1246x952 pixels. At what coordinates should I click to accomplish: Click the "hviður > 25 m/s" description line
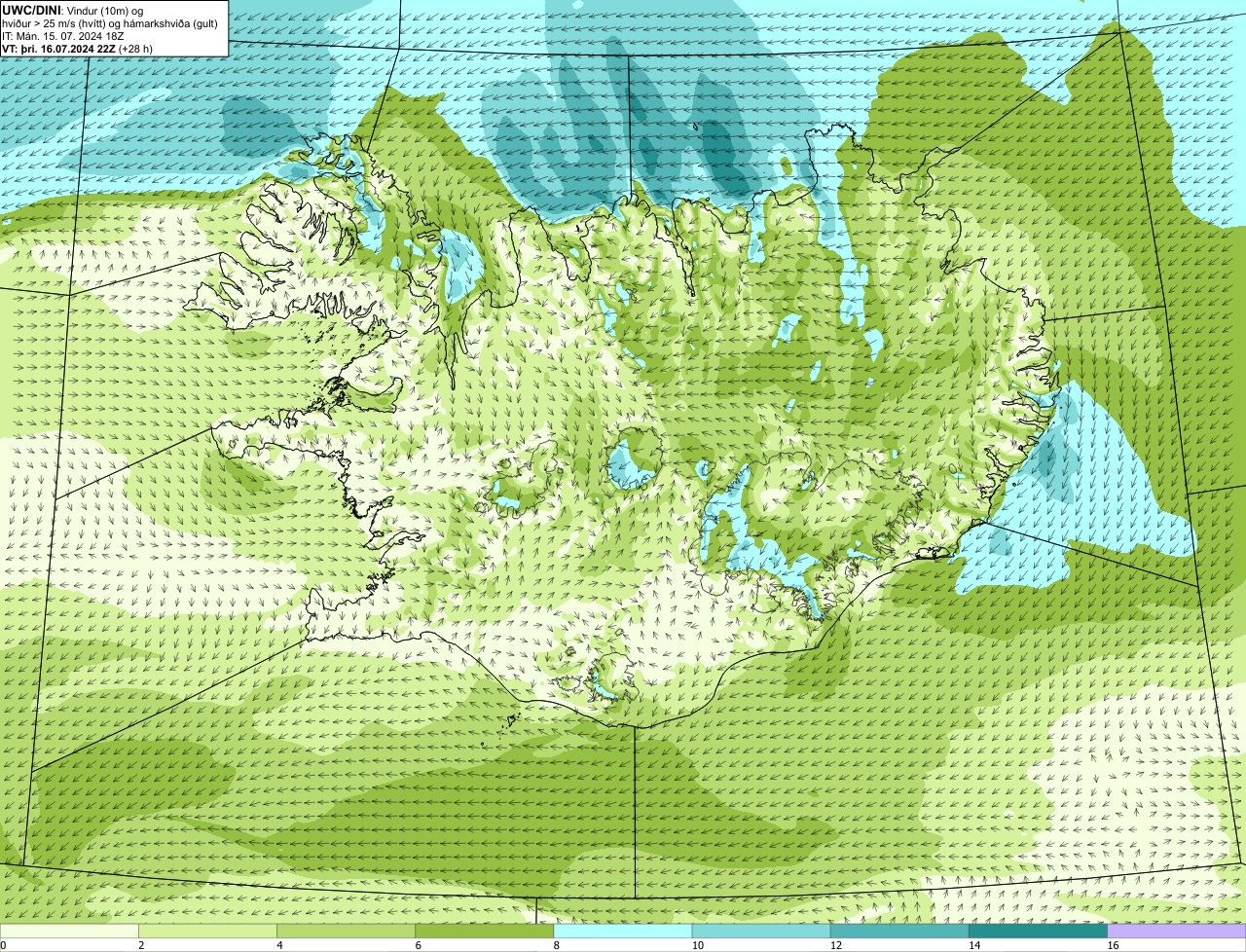click(x=110, y=22)
